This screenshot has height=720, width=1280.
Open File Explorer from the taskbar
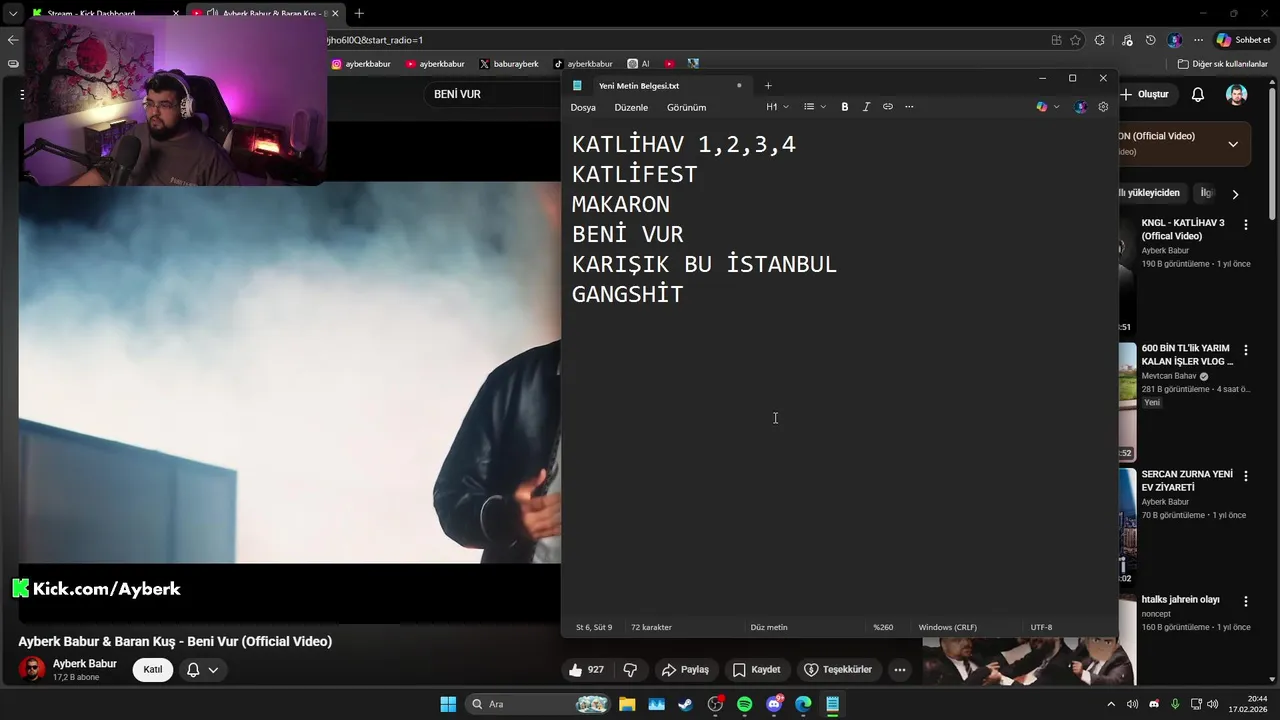[627, 704]
